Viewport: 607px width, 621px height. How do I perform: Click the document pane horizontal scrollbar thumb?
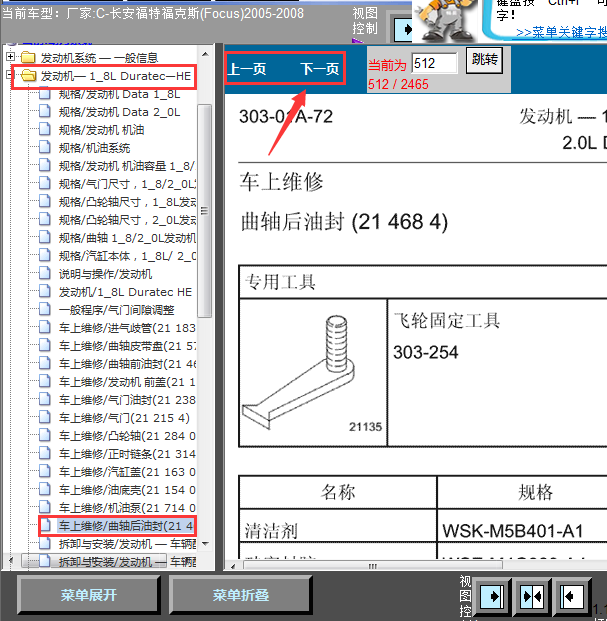[x=373, y=566]
